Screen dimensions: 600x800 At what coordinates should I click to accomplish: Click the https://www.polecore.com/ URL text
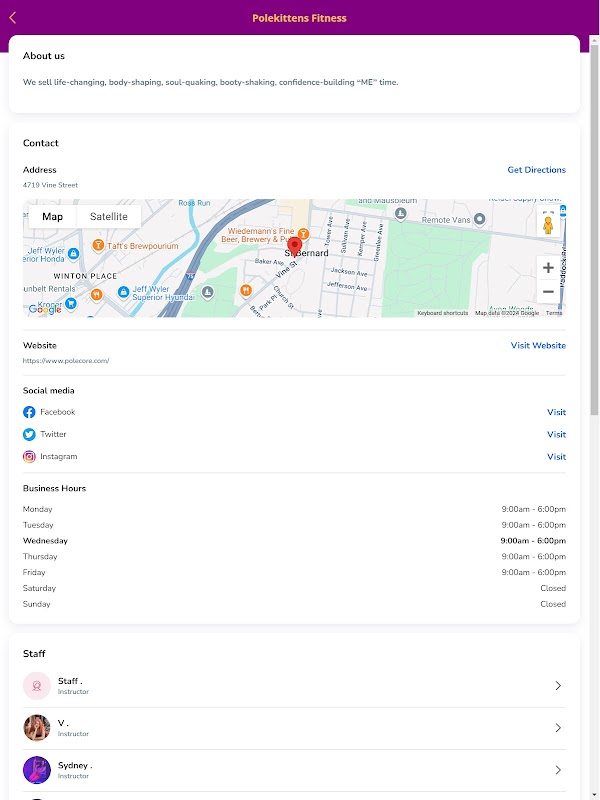click(66, 361)
